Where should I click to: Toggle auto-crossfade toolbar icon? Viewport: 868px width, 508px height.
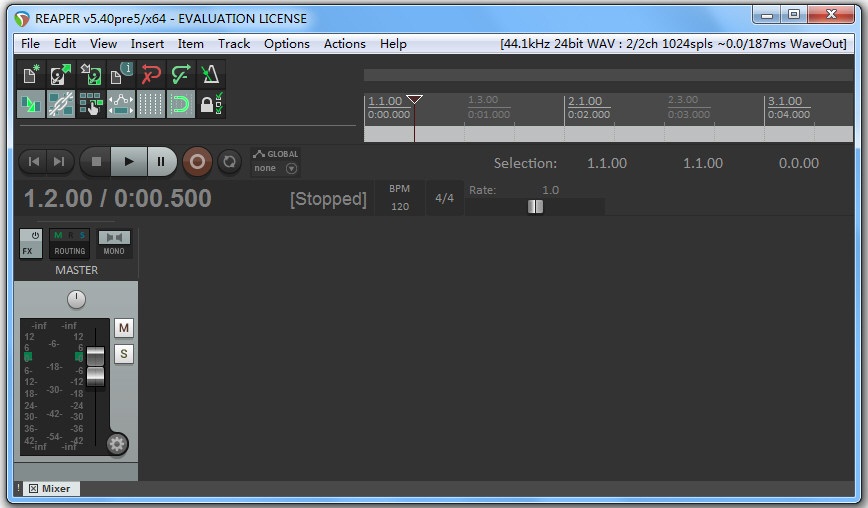coord(31,104)
